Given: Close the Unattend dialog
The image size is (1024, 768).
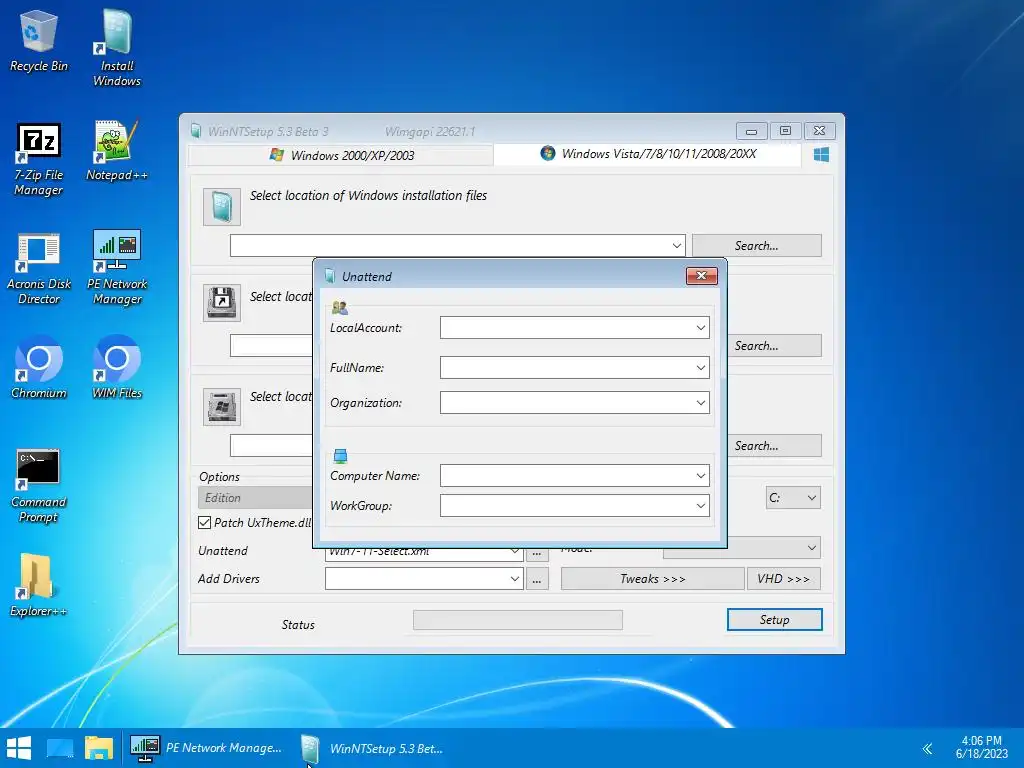Looking at the screenshot, I should point(701,276).
